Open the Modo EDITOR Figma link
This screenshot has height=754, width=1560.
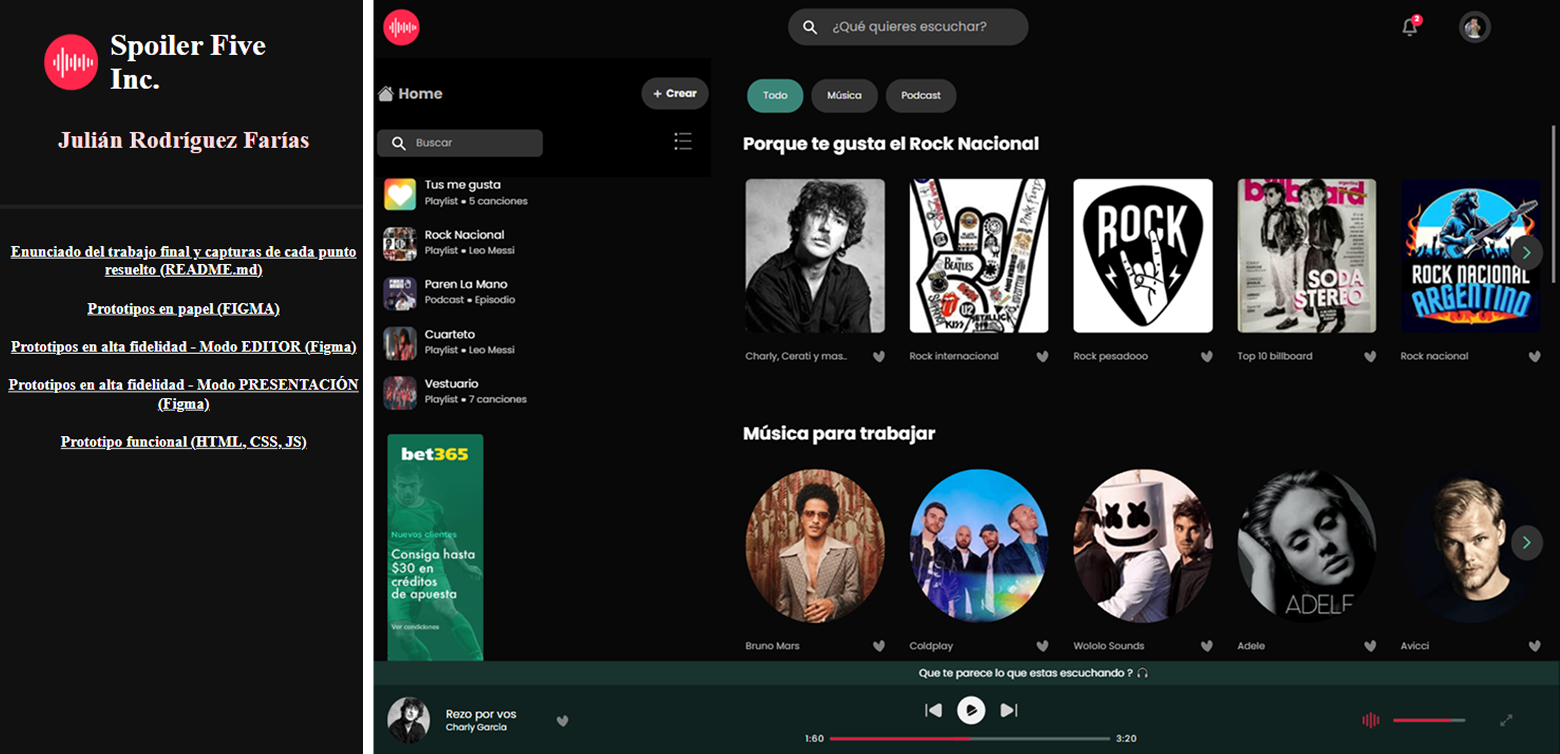pos(183,347)
